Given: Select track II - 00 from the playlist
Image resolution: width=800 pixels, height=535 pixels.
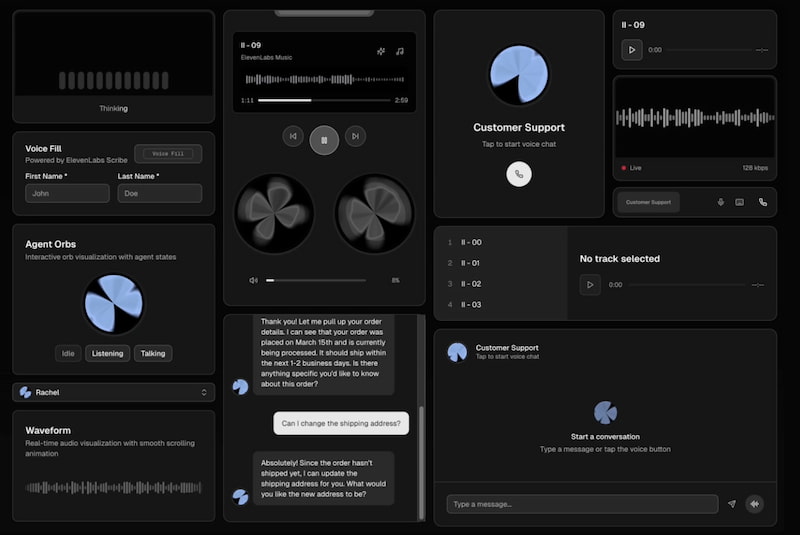Looking at the screenshot, I should click(470, 242).
